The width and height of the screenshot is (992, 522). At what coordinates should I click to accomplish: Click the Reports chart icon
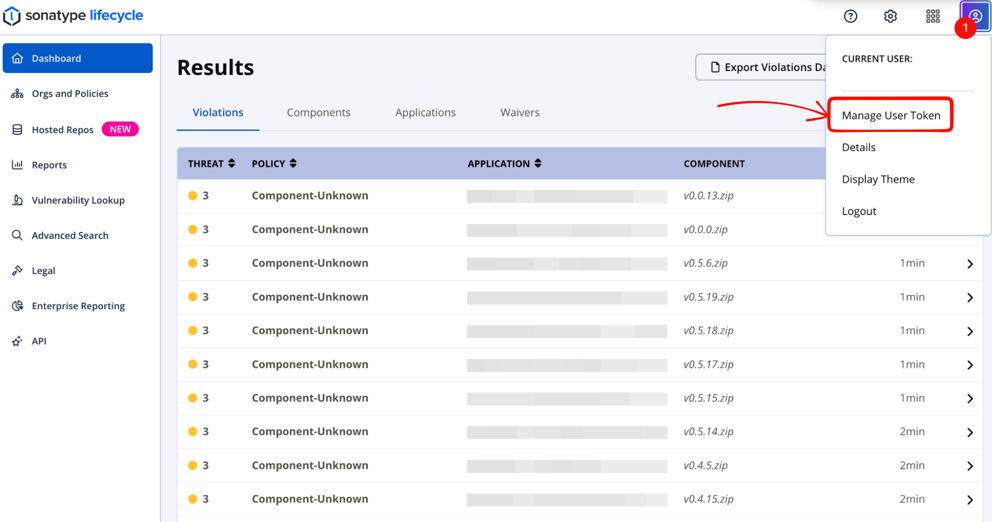[x=18, y=165]
